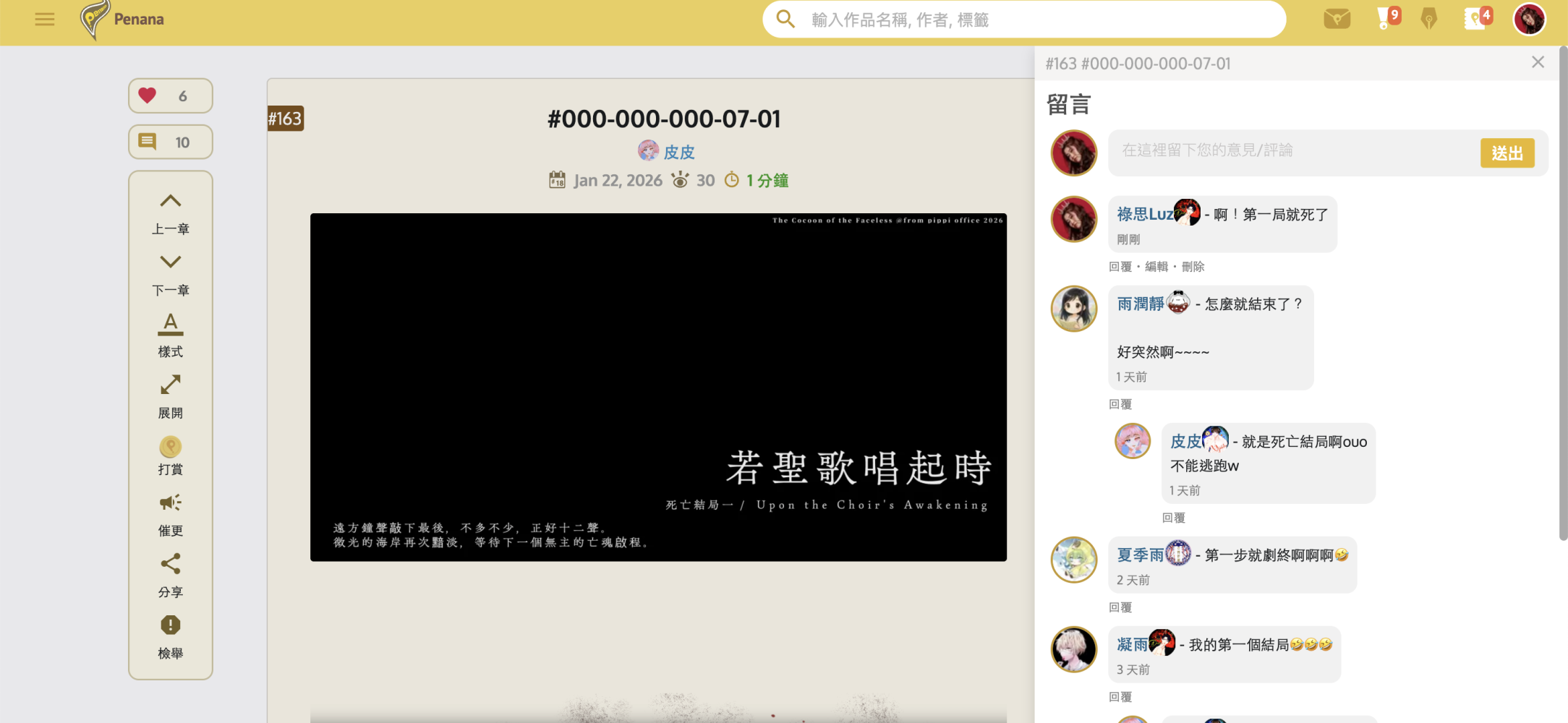Screen dimensions: 1568x723
Task: Click 皮皮 avatar in reply thread
Action: click(x=1133, y=441)
